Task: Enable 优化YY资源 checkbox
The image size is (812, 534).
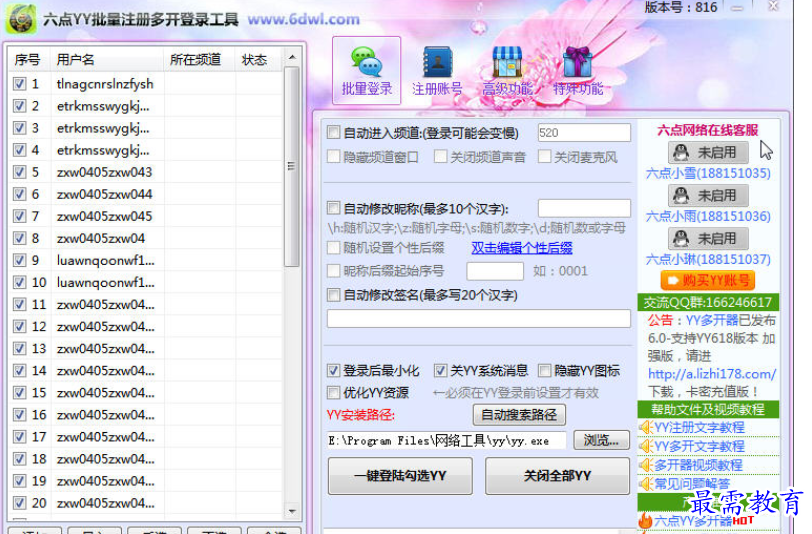Action: click(x=334, y=393)
